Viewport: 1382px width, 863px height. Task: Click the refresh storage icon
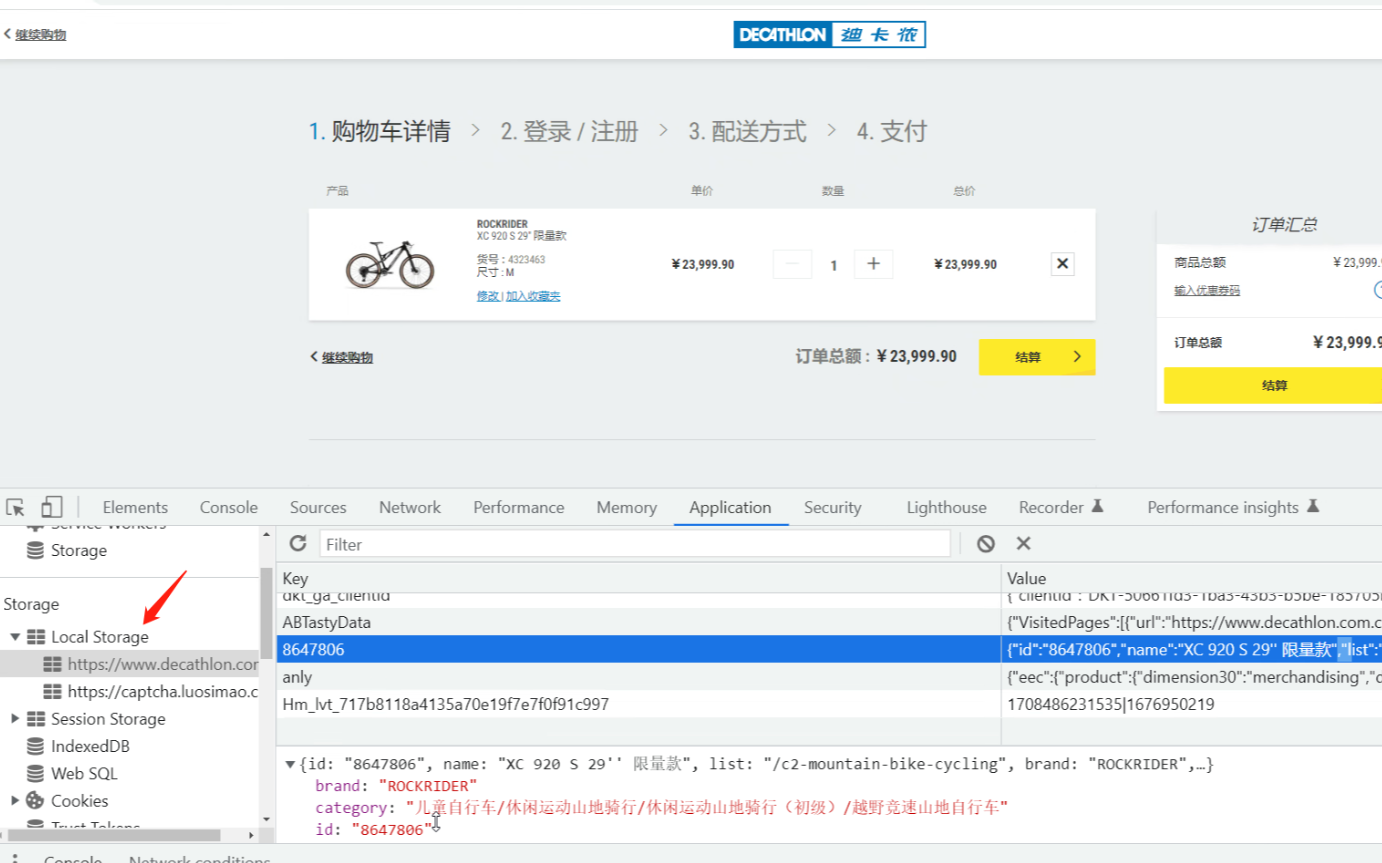(x=297, y=543)
